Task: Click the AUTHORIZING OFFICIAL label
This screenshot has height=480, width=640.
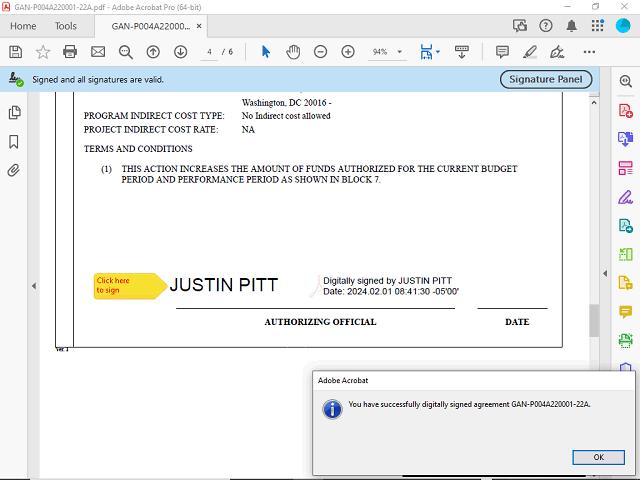Action: [x=320, y=322]
